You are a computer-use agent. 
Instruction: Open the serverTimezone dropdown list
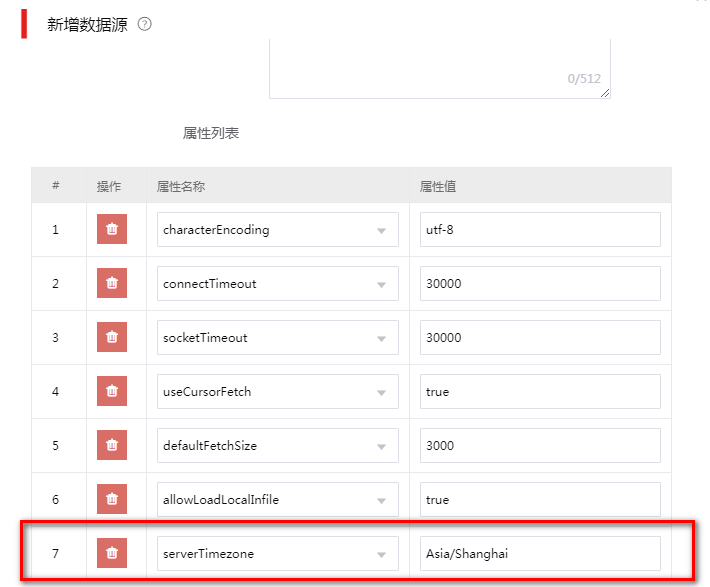coord(278,553)
